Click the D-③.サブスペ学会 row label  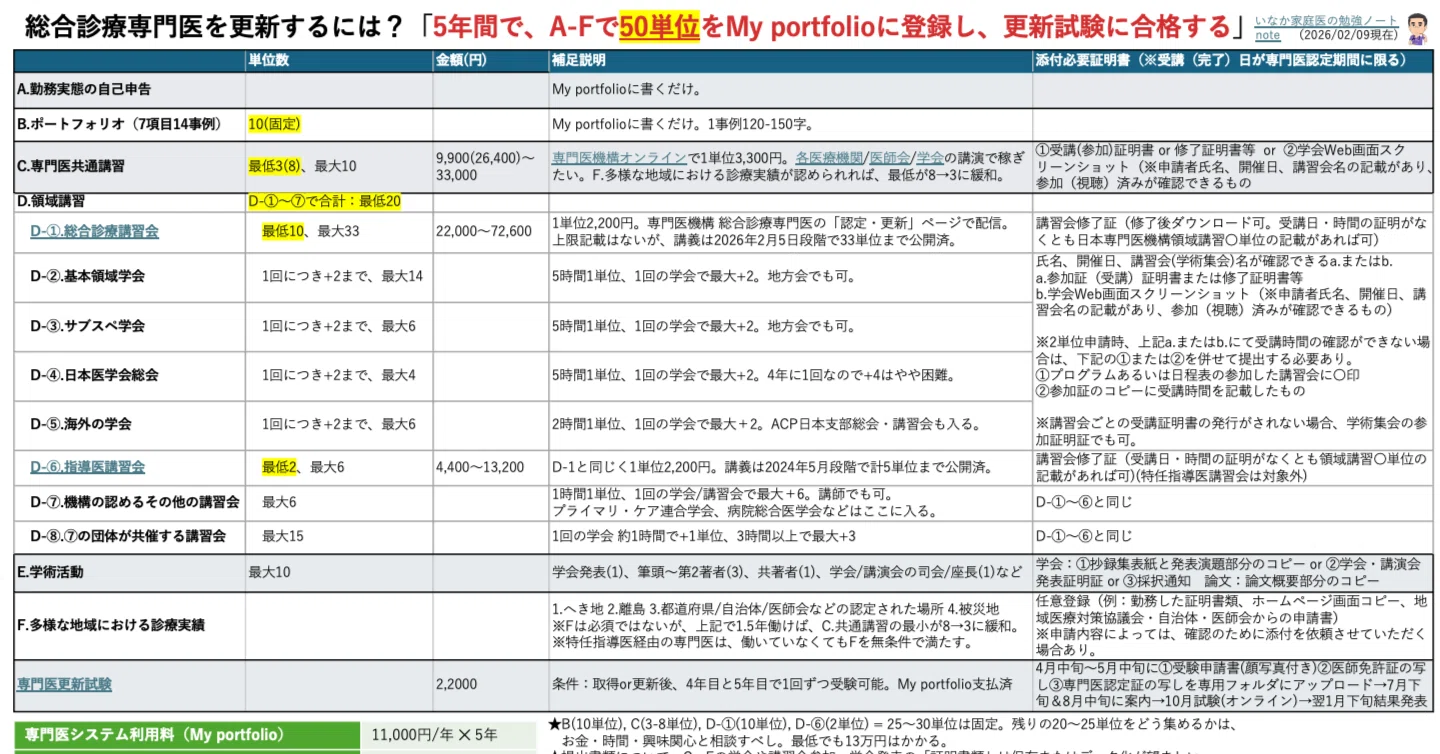(x=87, y=326)
